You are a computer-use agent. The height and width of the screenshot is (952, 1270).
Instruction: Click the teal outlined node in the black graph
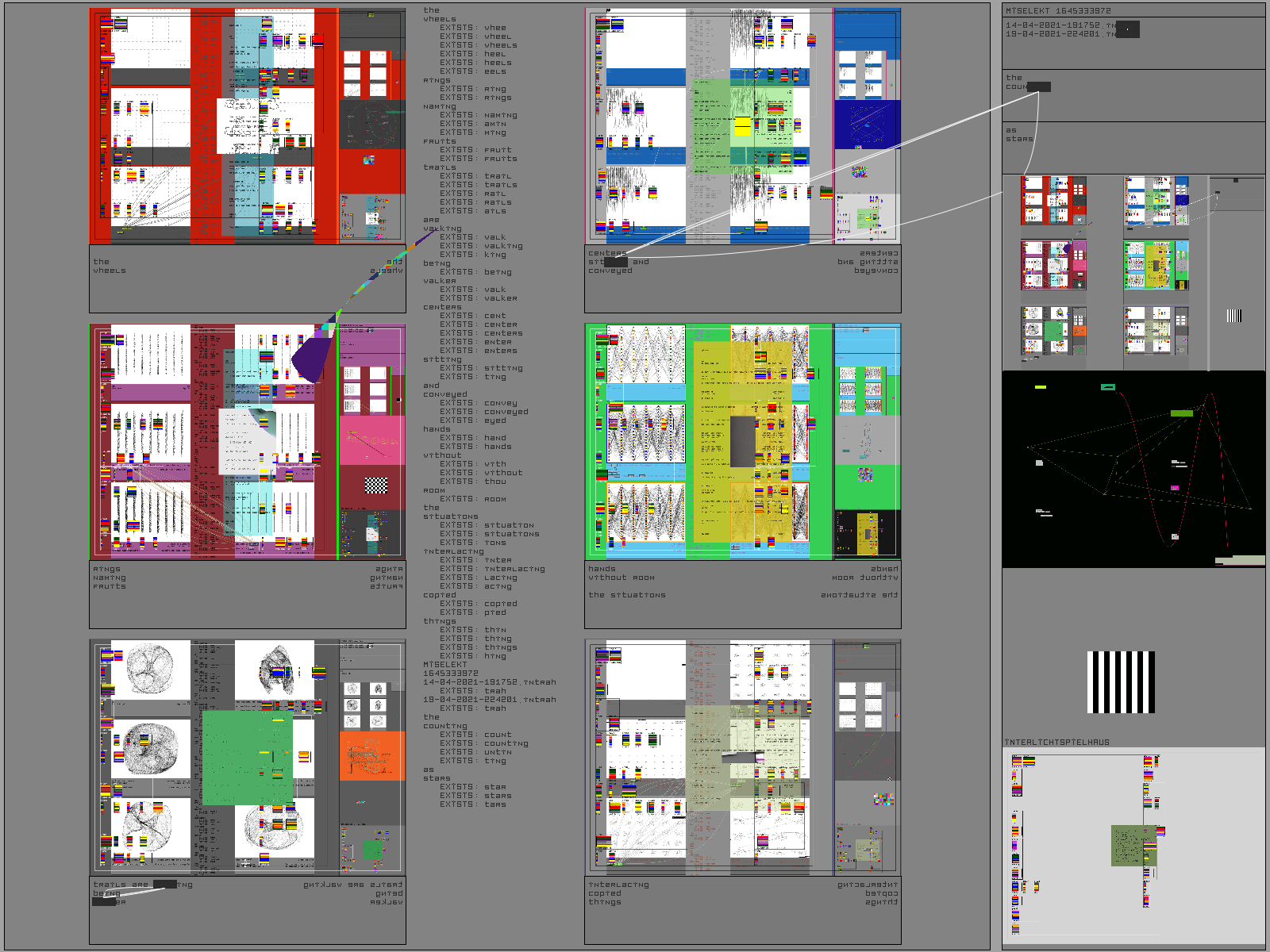pos(1107,387)
